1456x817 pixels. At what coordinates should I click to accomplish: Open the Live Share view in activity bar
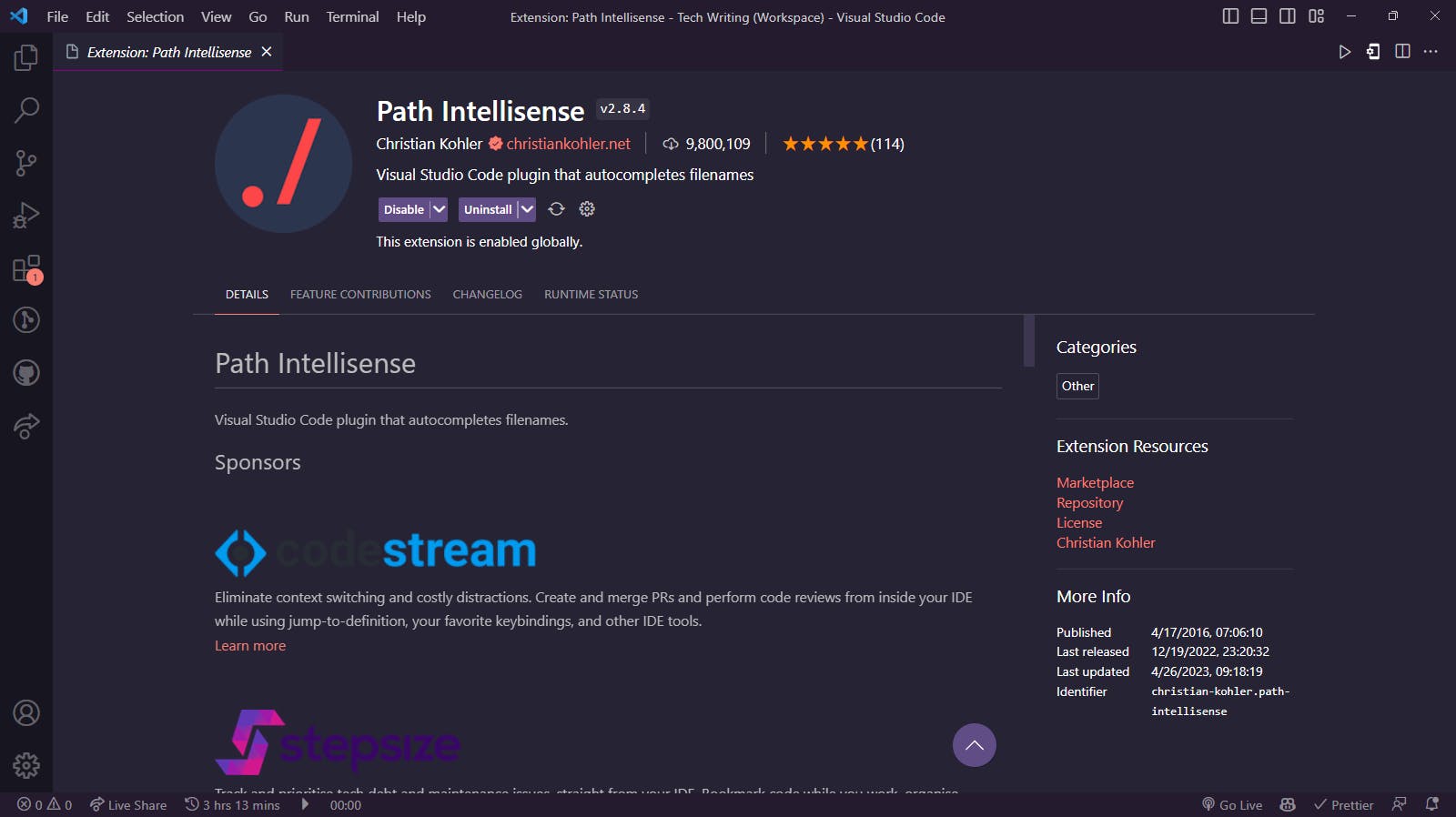point(26,426)
